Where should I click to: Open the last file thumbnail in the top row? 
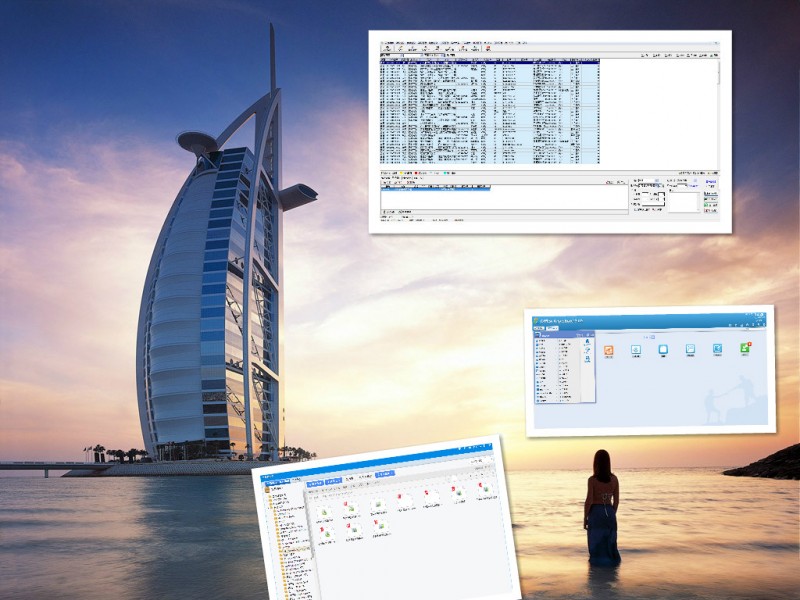tap(485, 488)
